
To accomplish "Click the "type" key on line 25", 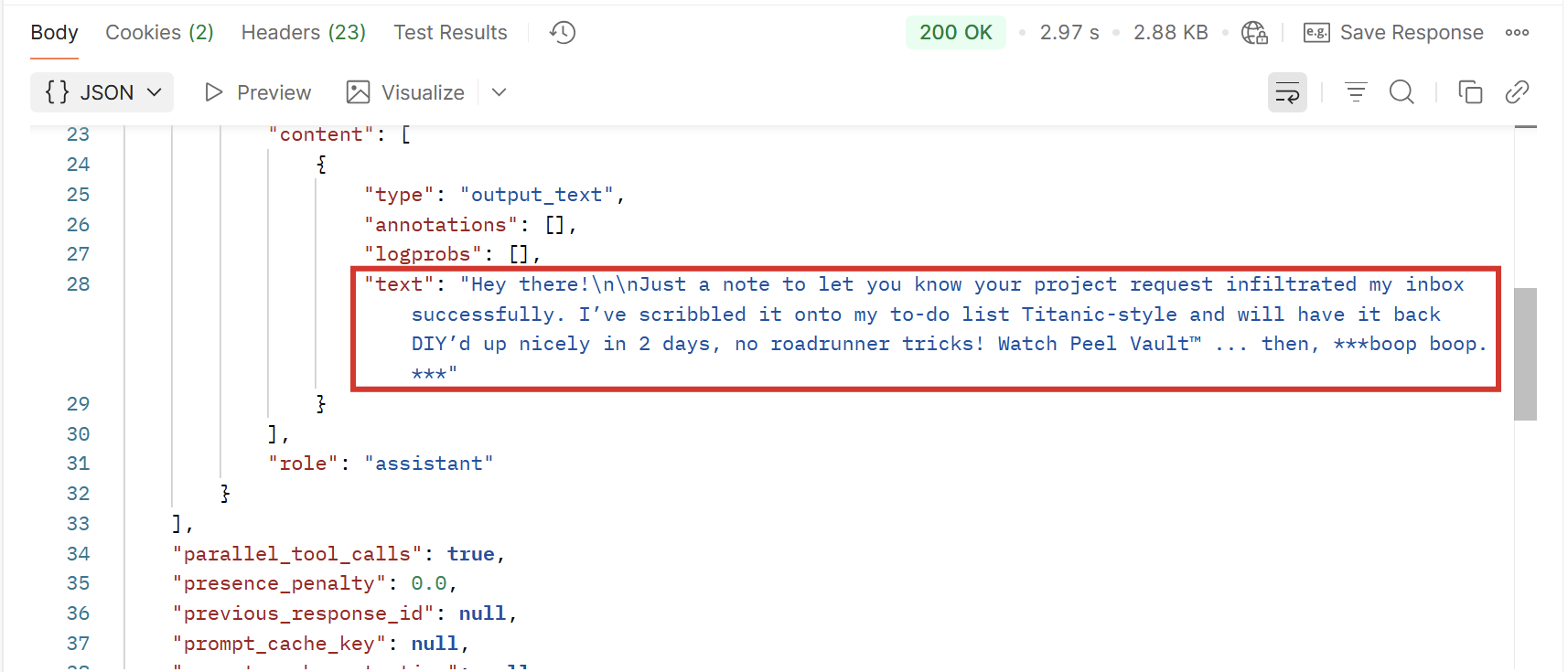I will [x=399, y=195].
